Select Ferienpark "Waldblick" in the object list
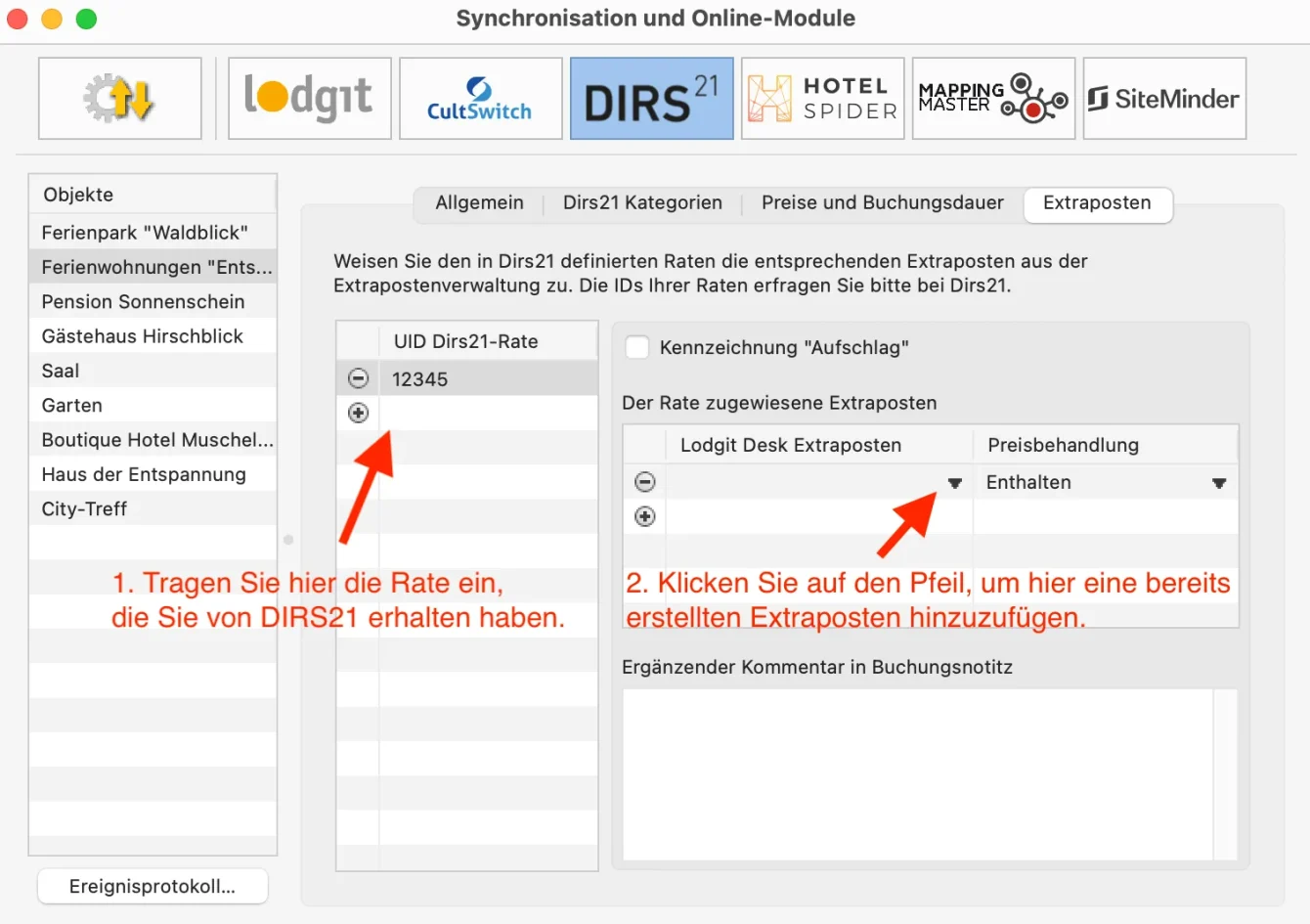Image resolution: width=1310 pixels, height=924 pixels. (153, 233)
